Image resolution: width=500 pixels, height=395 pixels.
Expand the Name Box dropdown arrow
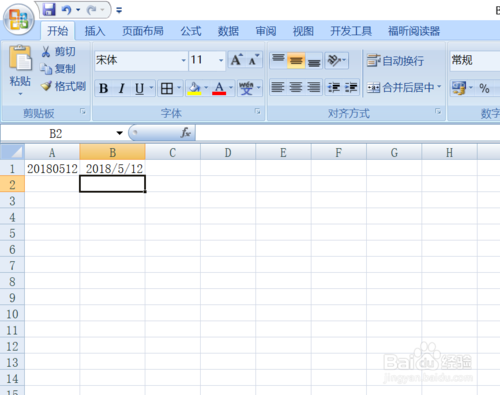click(x=120, y=133)
